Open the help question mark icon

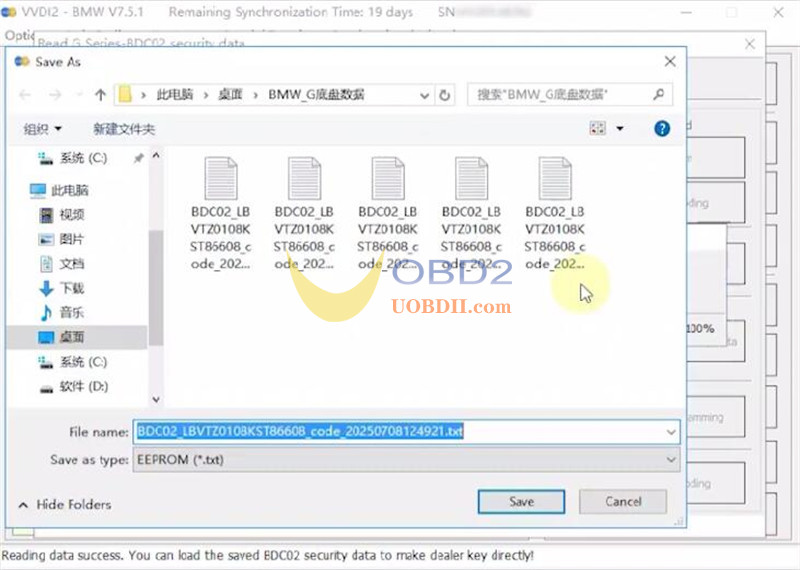coord(662,129)
